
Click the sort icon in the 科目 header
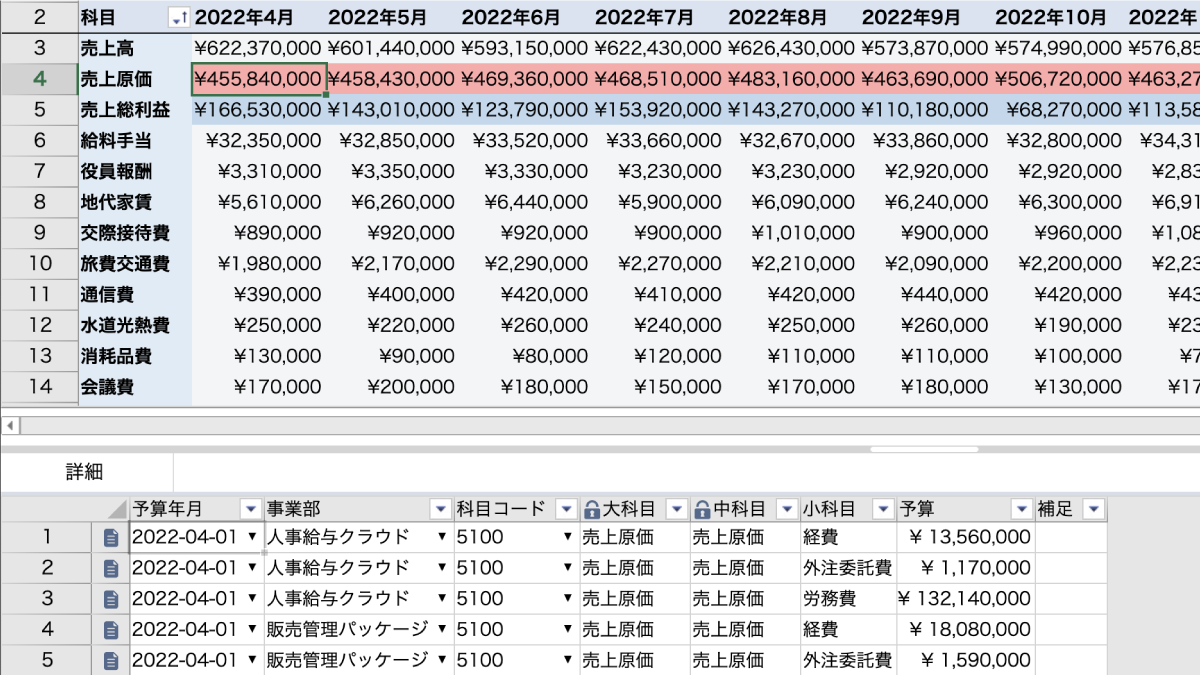[x=178, y=18]
